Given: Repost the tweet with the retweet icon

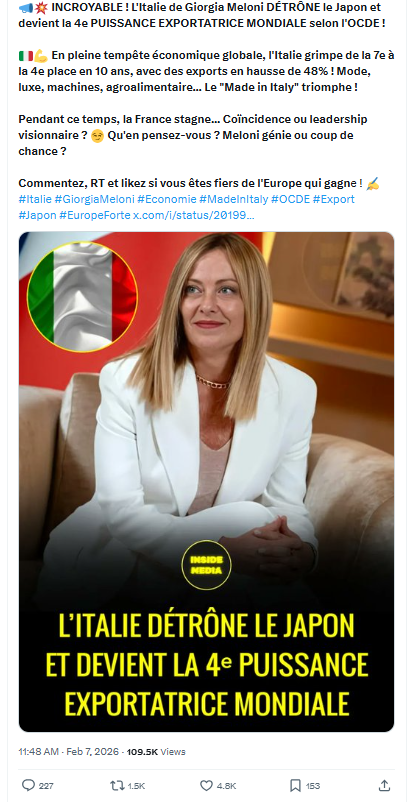Looking at the screenshot, I should [117, 785].
